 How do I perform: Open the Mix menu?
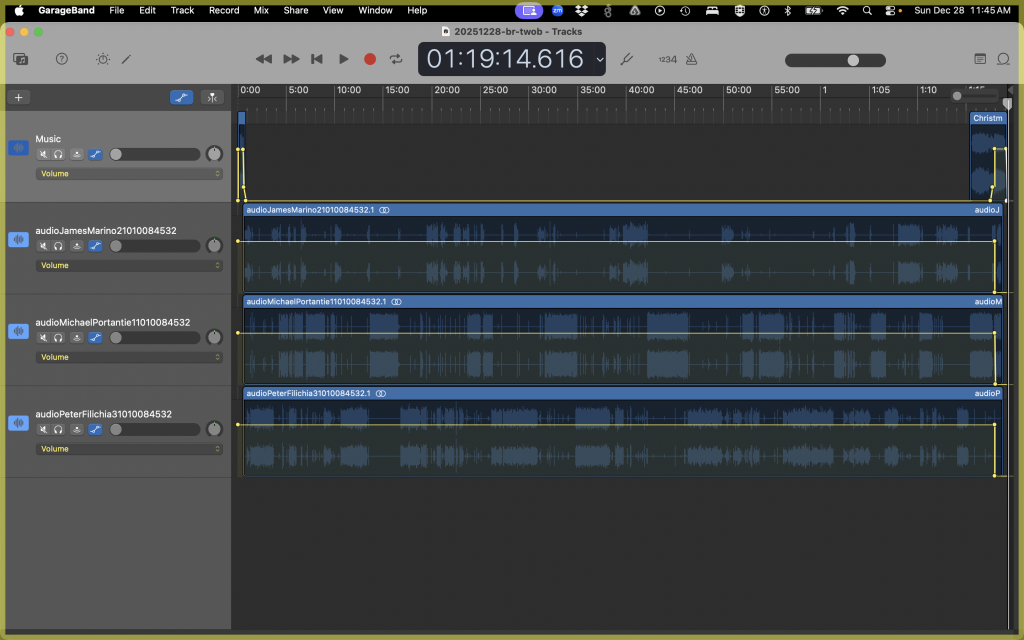point(261,10)
